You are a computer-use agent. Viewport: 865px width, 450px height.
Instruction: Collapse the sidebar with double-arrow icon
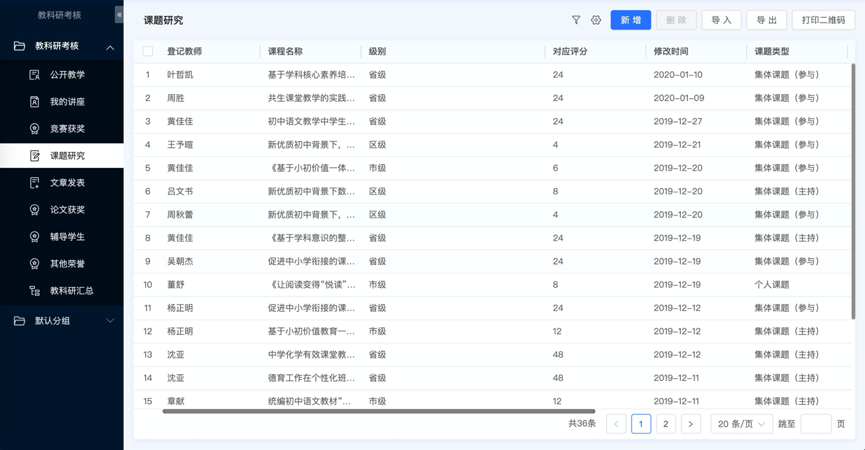(x=119, y=15)
